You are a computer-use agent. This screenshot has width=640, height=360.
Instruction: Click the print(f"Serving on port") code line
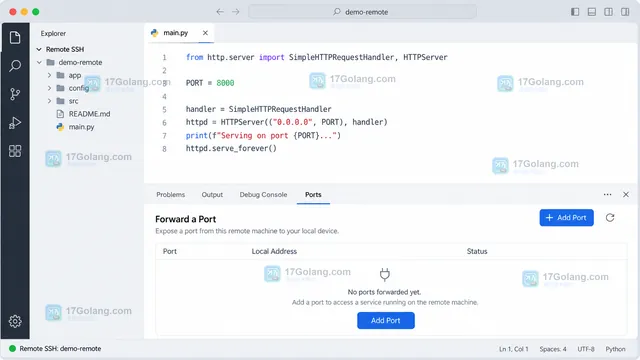click(263, 136)
